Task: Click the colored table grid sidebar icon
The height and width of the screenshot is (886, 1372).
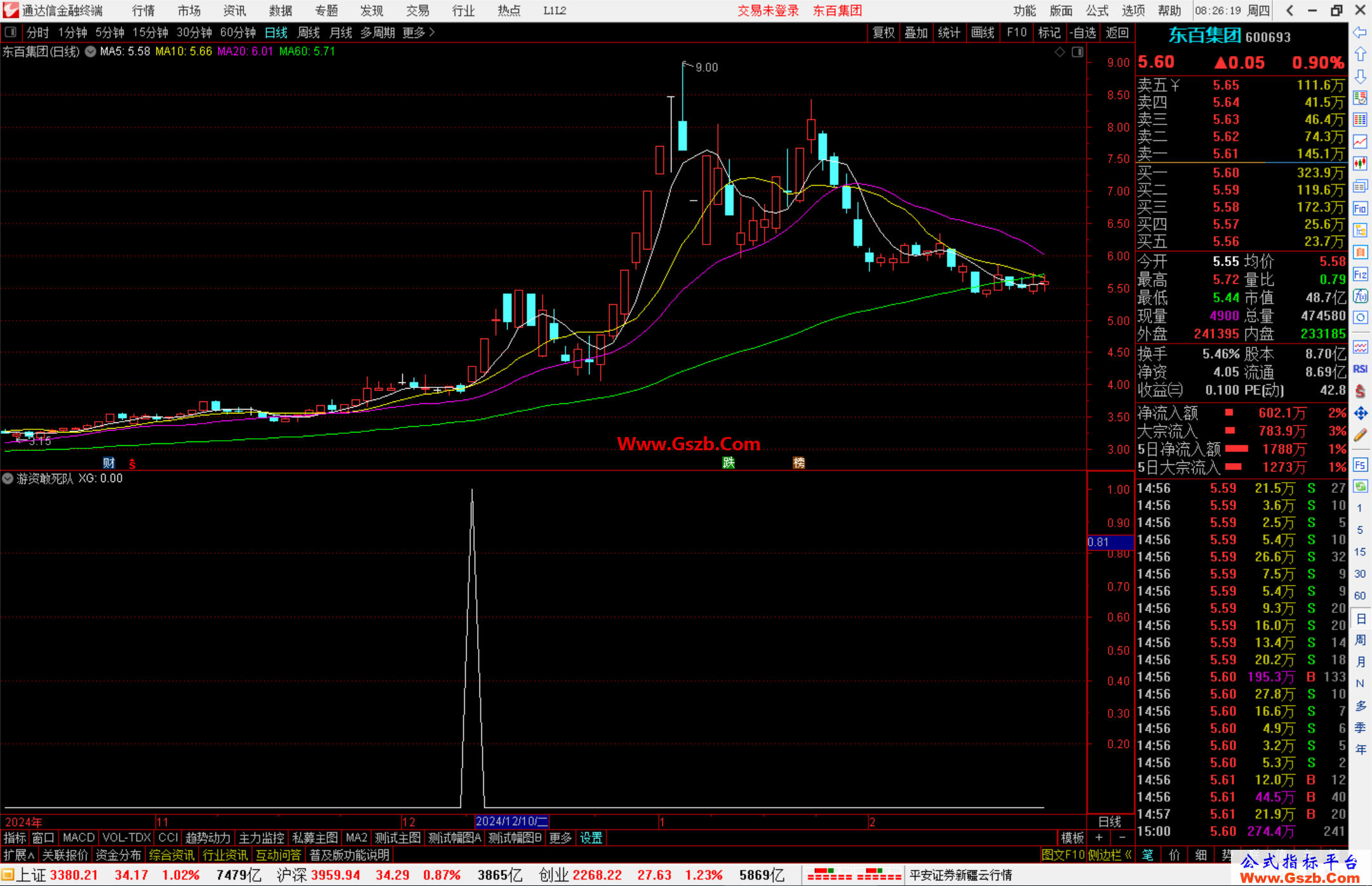Action: pos(1360,120)
